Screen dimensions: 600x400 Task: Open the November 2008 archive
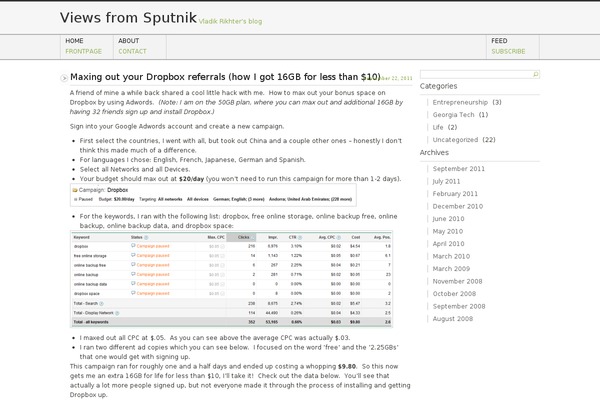[x=457, y=281]
